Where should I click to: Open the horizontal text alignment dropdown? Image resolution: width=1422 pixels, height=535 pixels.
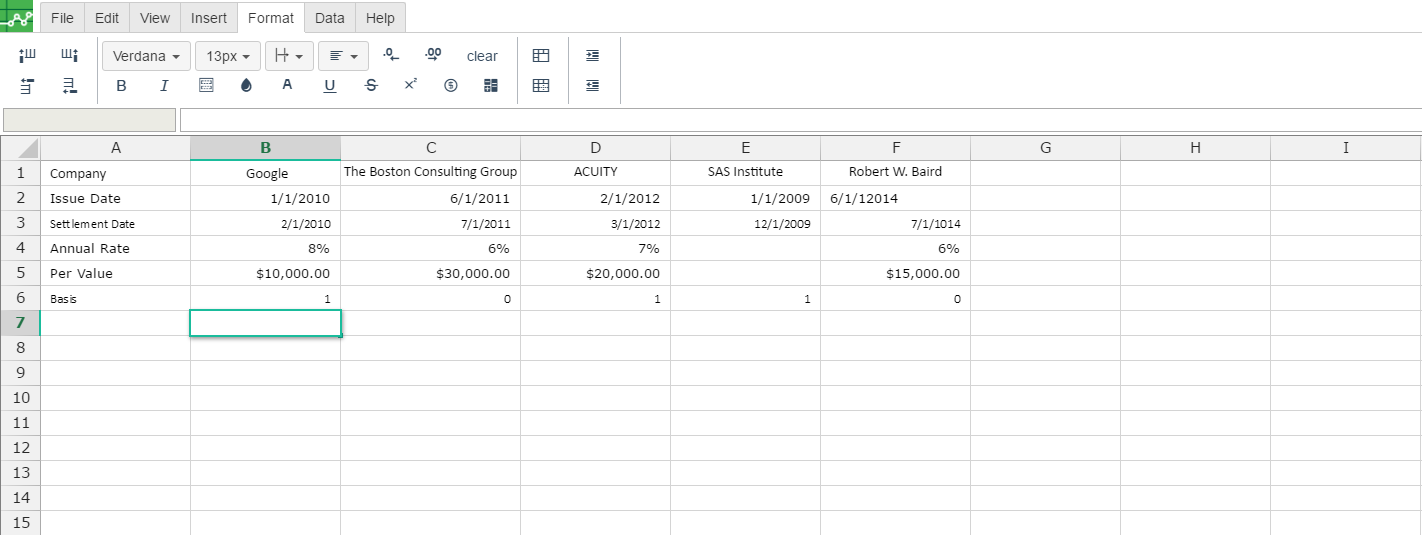pos(344,56)
